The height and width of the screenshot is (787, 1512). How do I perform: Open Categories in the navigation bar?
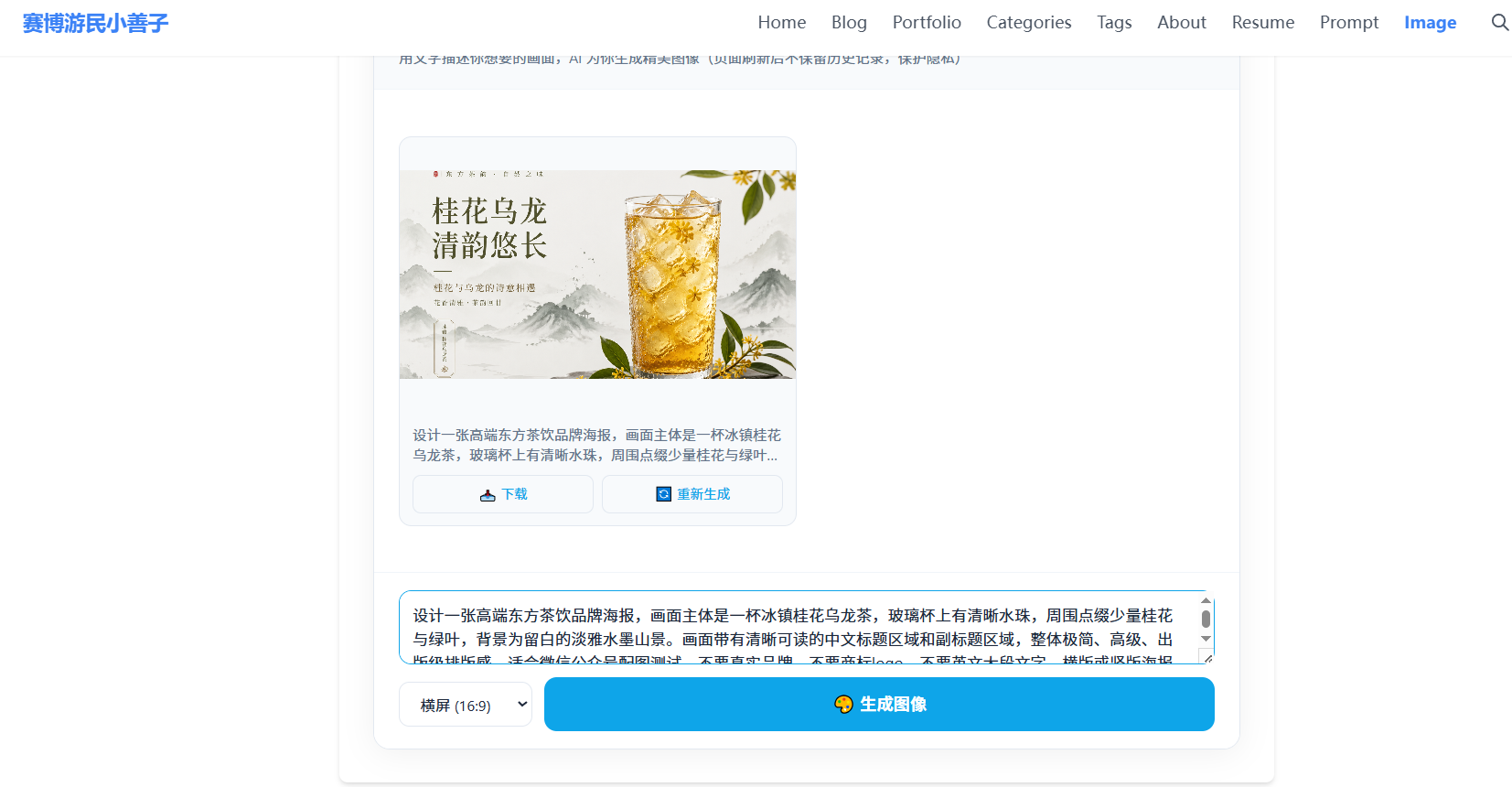click(x=1028, y=23)
